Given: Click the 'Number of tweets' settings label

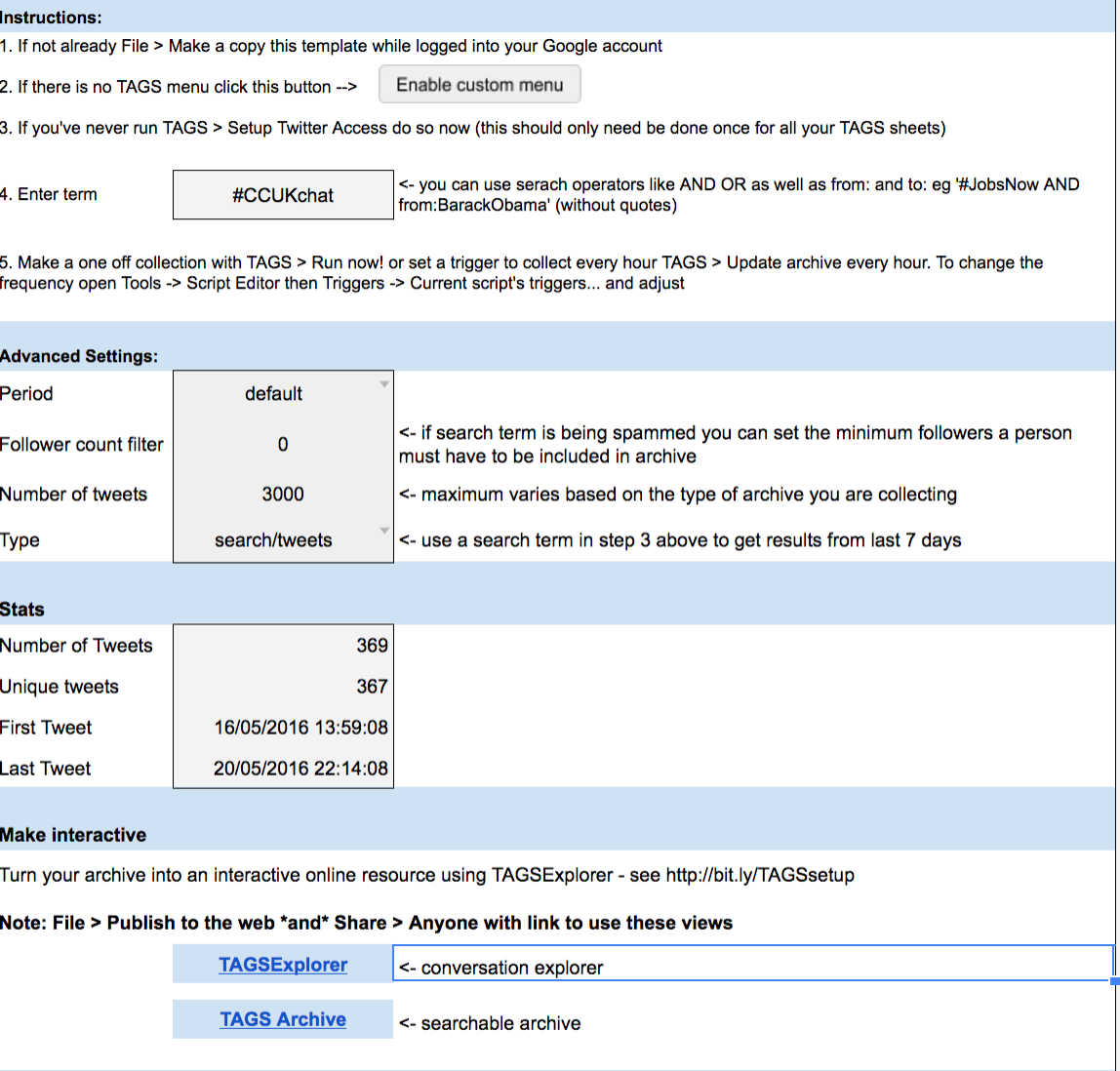Looking at the screenshot, I should [73, 495].
